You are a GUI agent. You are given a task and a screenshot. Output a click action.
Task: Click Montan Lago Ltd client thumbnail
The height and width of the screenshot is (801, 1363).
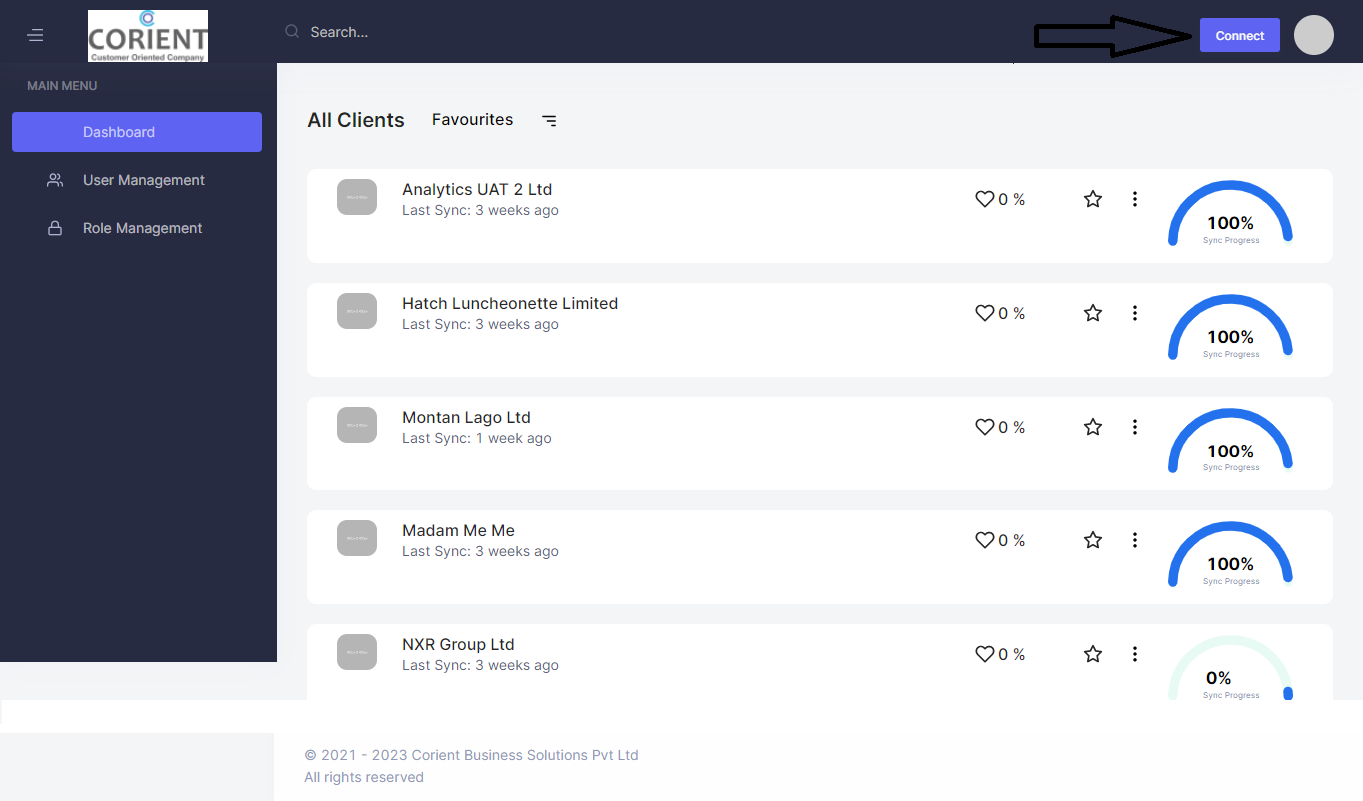point(357,425)
